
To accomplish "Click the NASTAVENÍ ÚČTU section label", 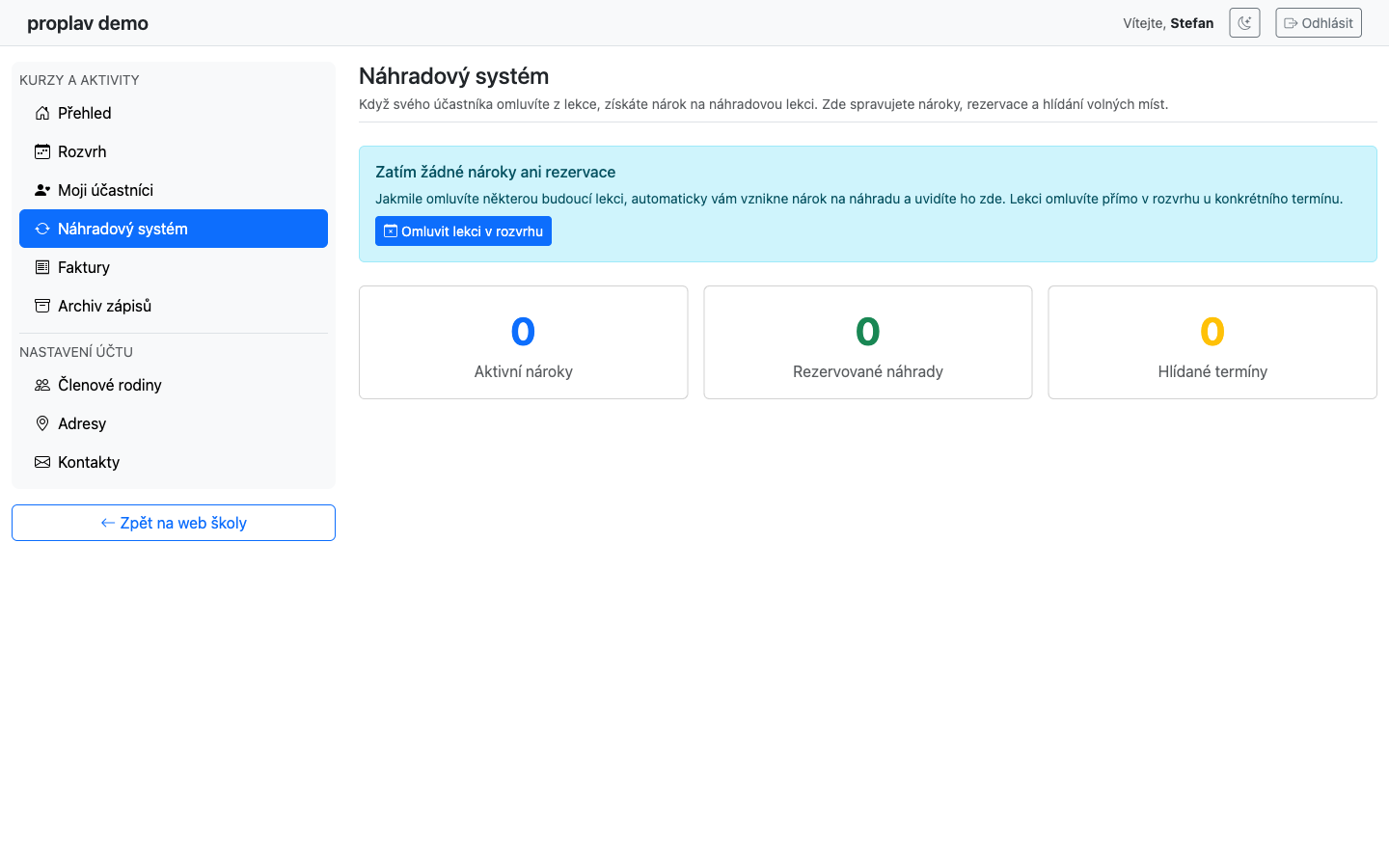I will [x=76, y=352].
